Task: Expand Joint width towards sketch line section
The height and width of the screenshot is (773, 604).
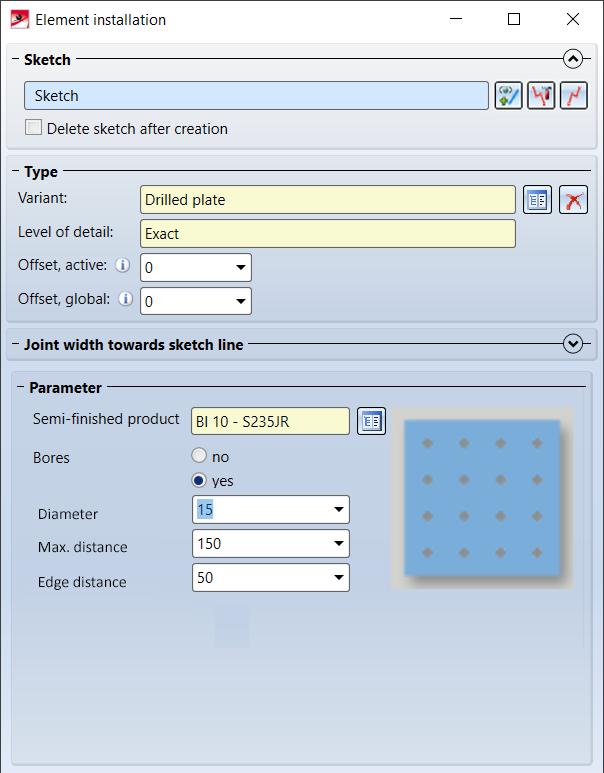Action: [573, 344]
